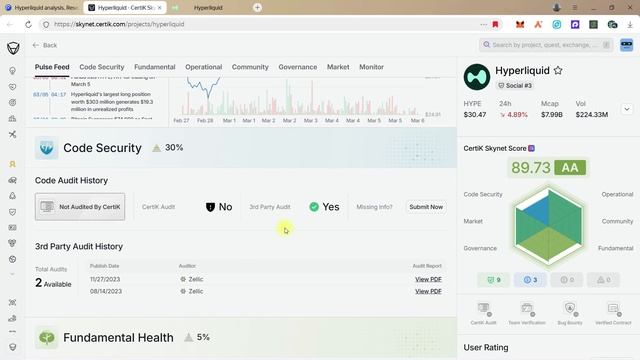Click Not Audited By CertiK button
640x360 pixels.
tap(80, 207)
